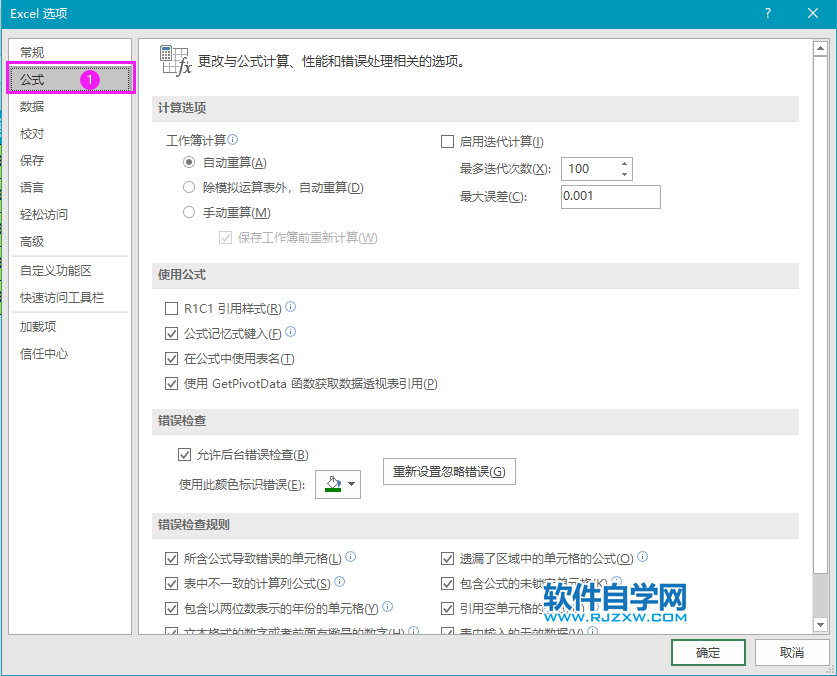Click the info icon beside 公式记忆式键入
The width and height of the screenshot is (837, 676).
click(290, 332)
